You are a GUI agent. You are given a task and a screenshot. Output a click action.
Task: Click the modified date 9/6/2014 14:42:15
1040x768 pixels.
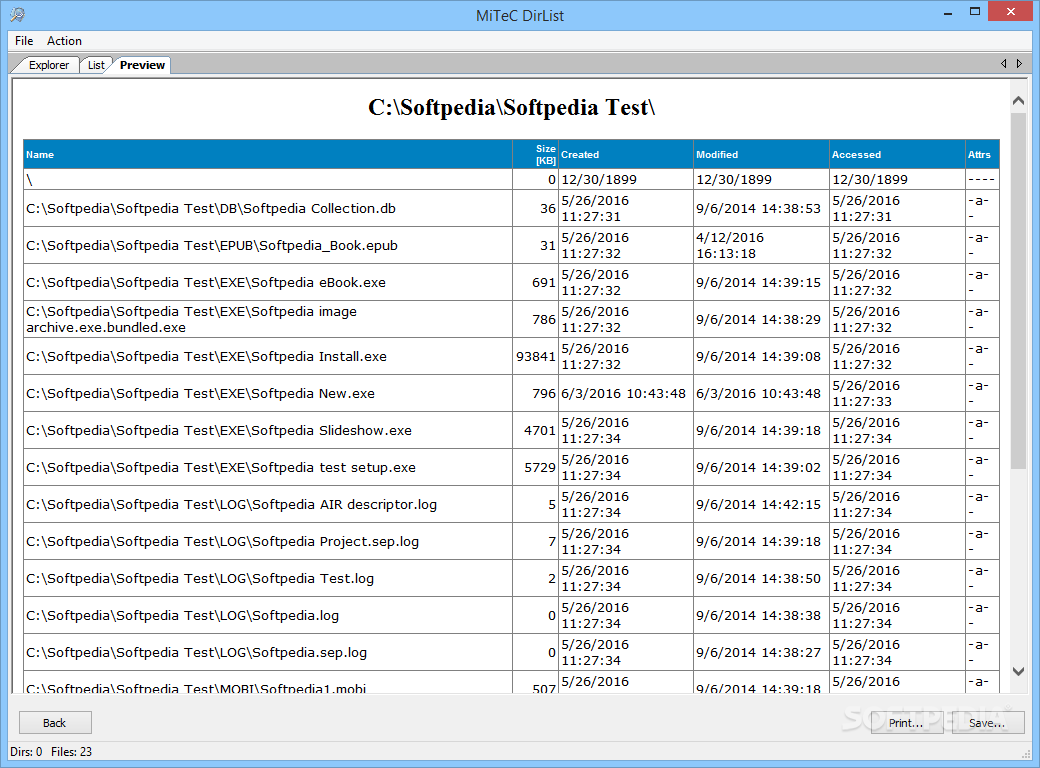[759, 505]
